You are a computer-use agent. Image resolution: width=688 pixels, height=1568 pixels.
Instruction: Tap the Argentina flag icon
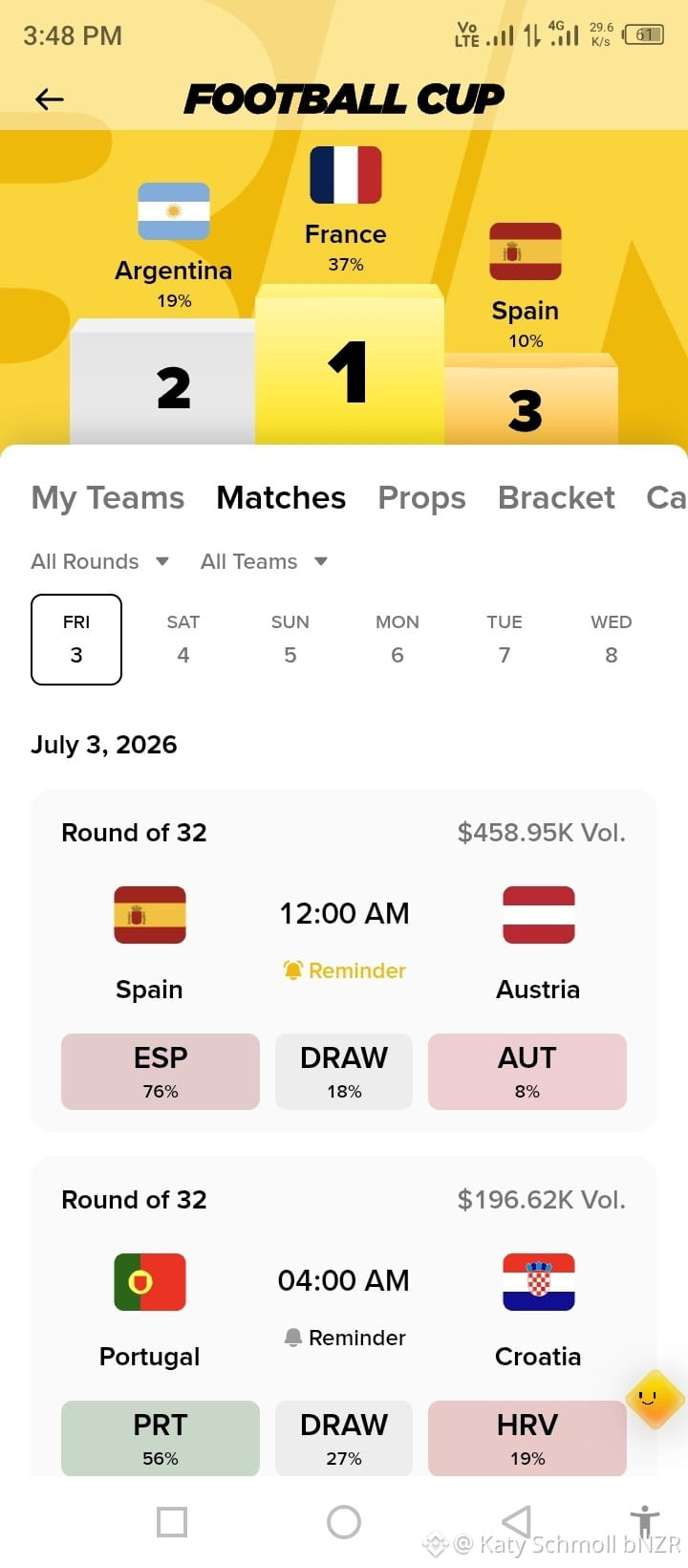174,211
